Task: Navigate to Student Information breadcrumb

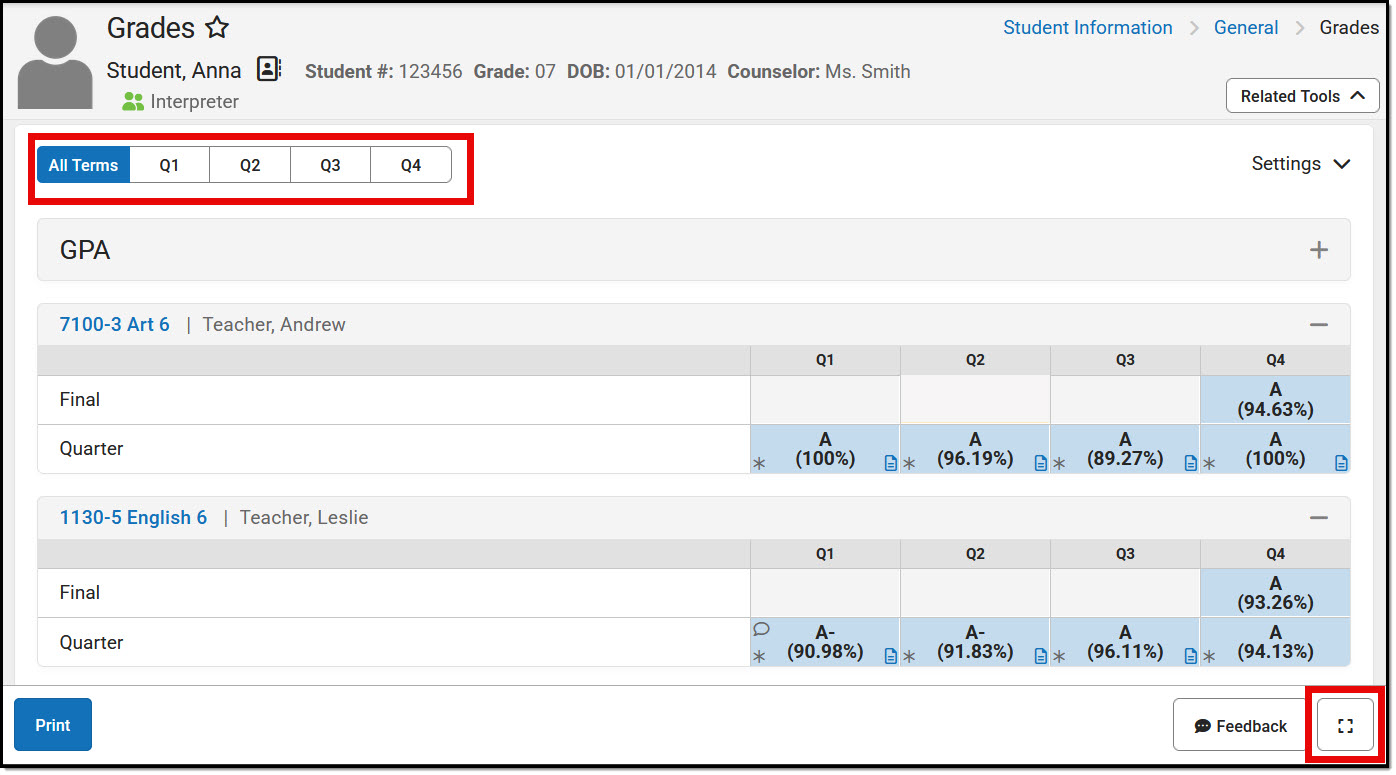Action: pyautogui.click(x=1087, y=27)
